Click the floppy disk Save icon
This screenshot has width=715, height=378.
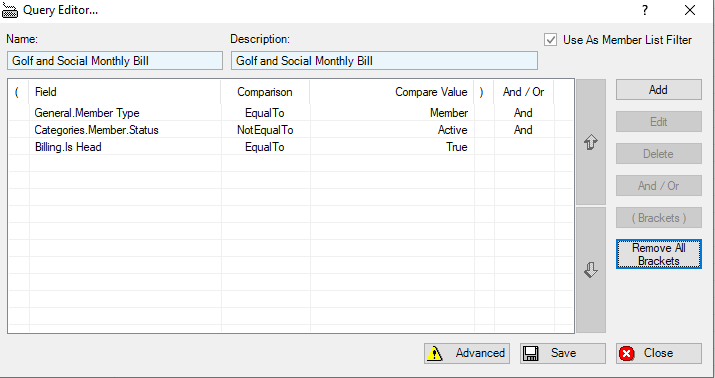pos(530,353)
